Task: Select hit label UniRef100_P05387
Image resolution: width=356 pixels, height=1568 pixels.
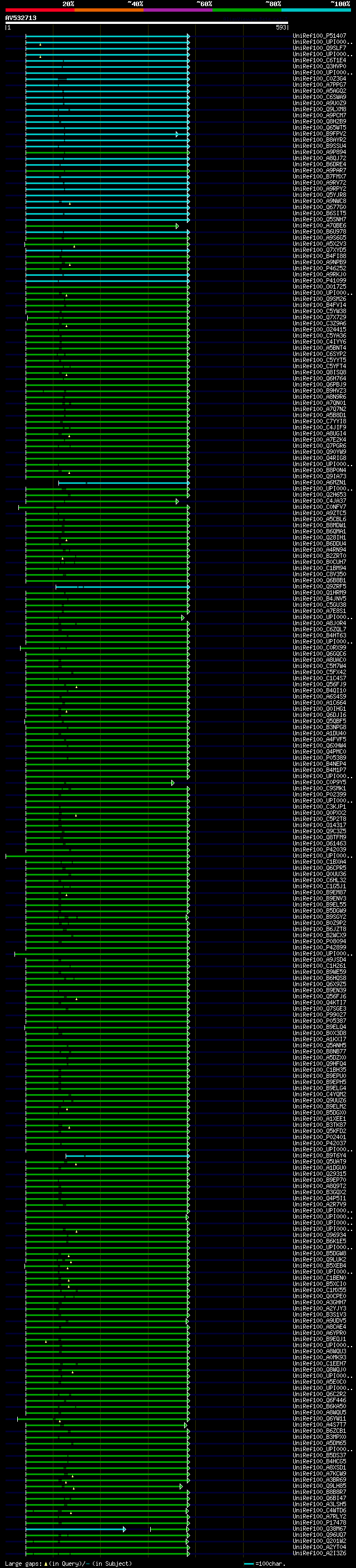Action: pyautogui.click(x=319, y=1021)
